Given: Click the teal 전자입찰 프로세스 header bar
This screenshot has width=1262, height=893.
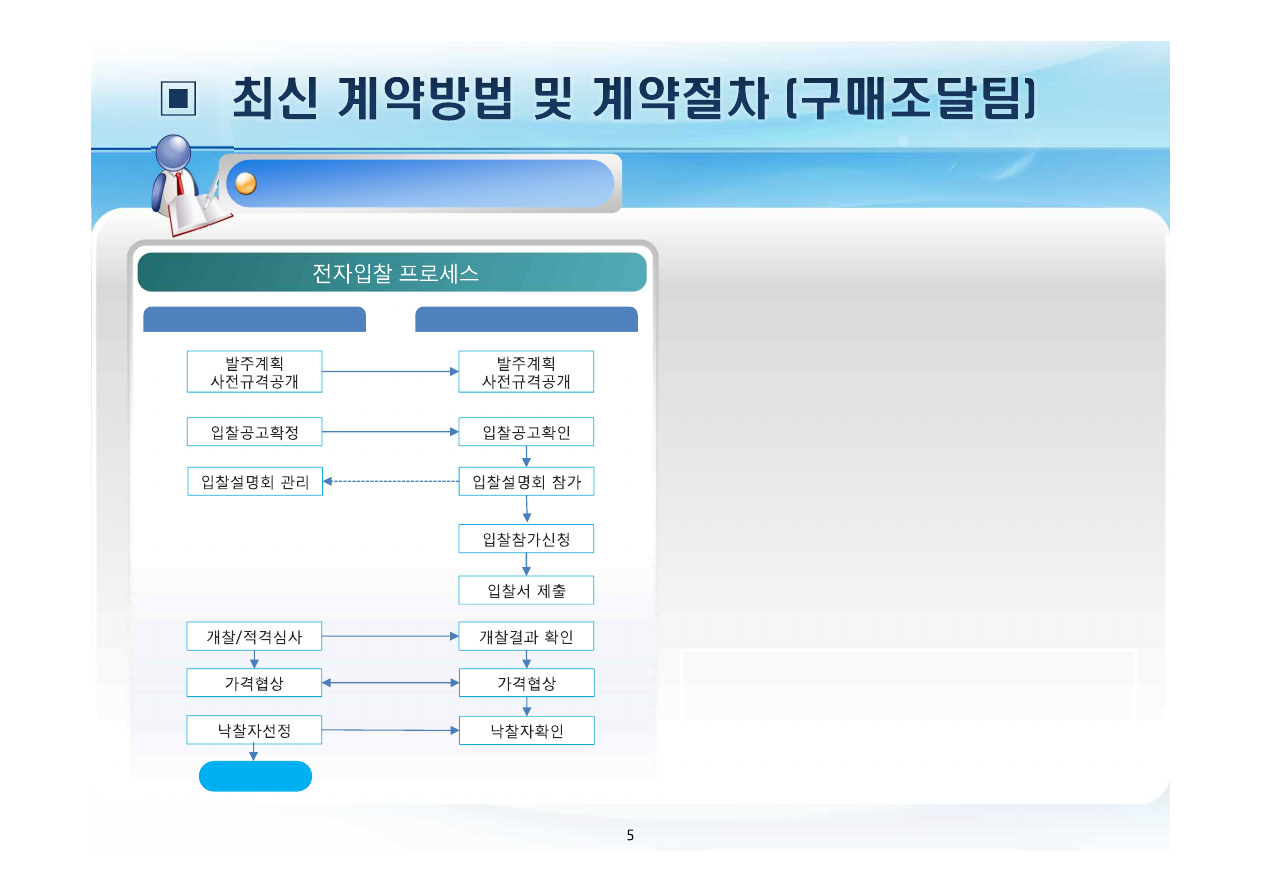Looking at the screenshot, I should click(394, 271).
